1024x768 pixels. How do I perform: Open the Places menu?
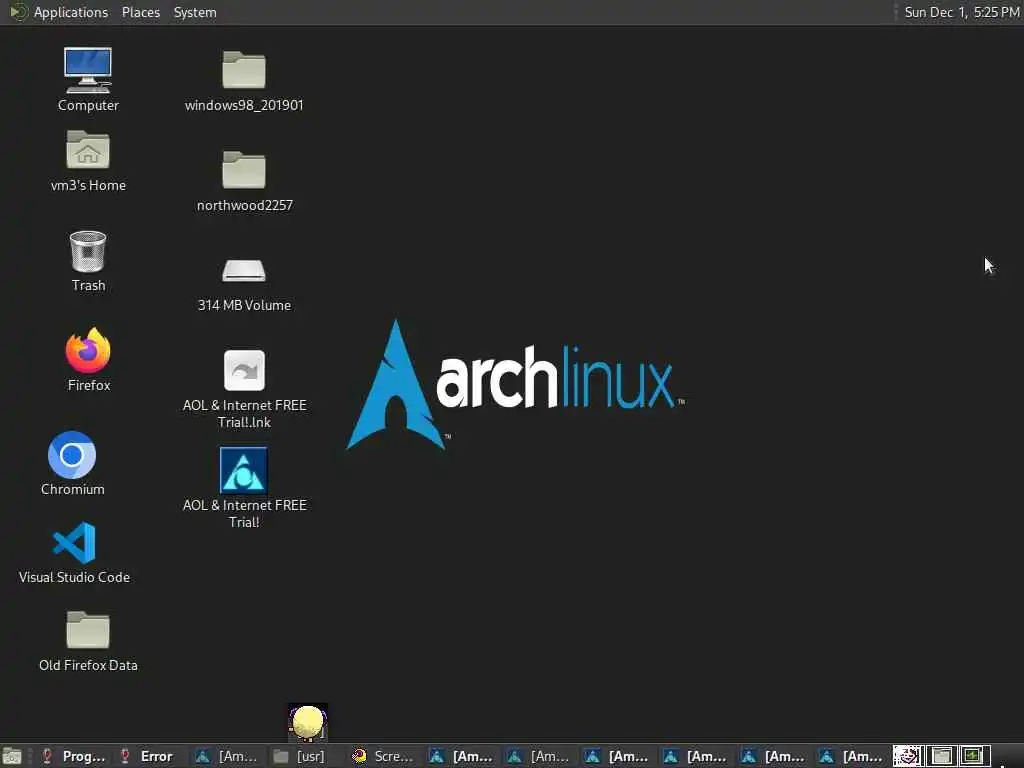click(141, 12)
